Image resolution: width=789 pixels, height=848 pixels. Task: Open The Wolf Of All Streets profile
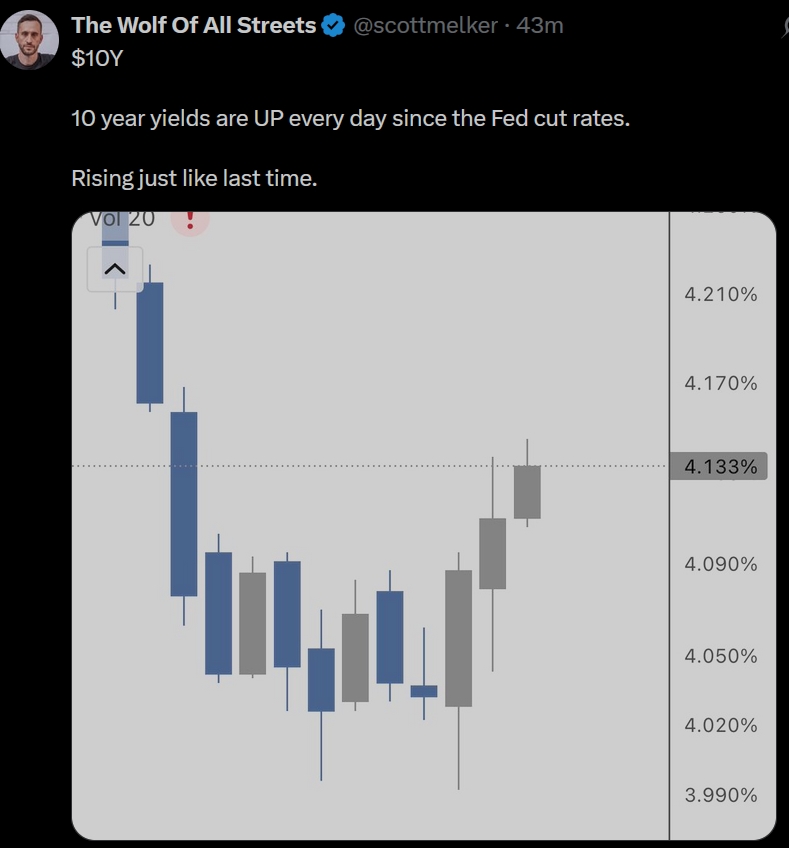pos(194,26)
